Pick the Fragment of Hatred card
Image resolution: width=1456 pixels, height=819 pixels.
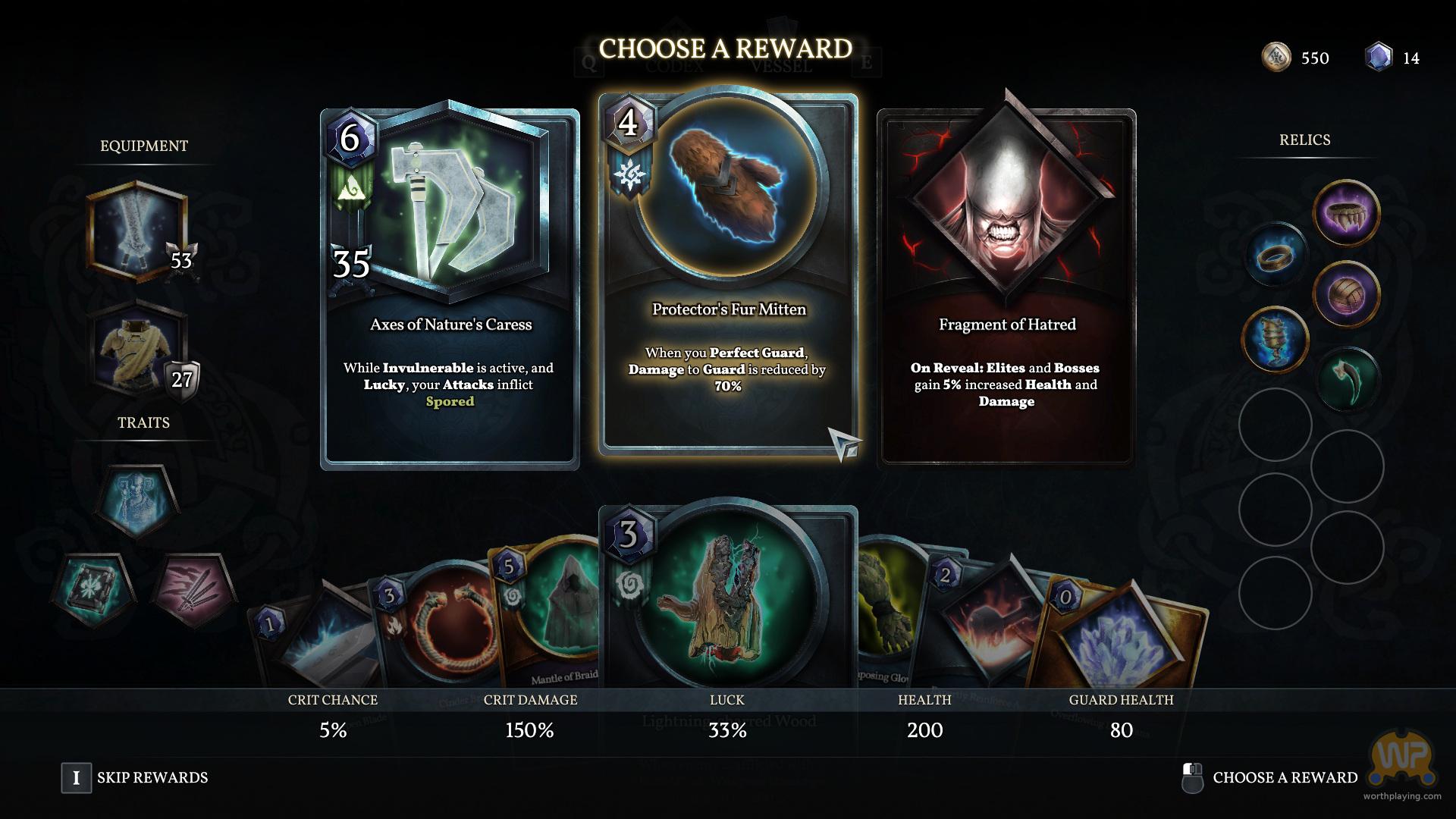(1006, 288)
